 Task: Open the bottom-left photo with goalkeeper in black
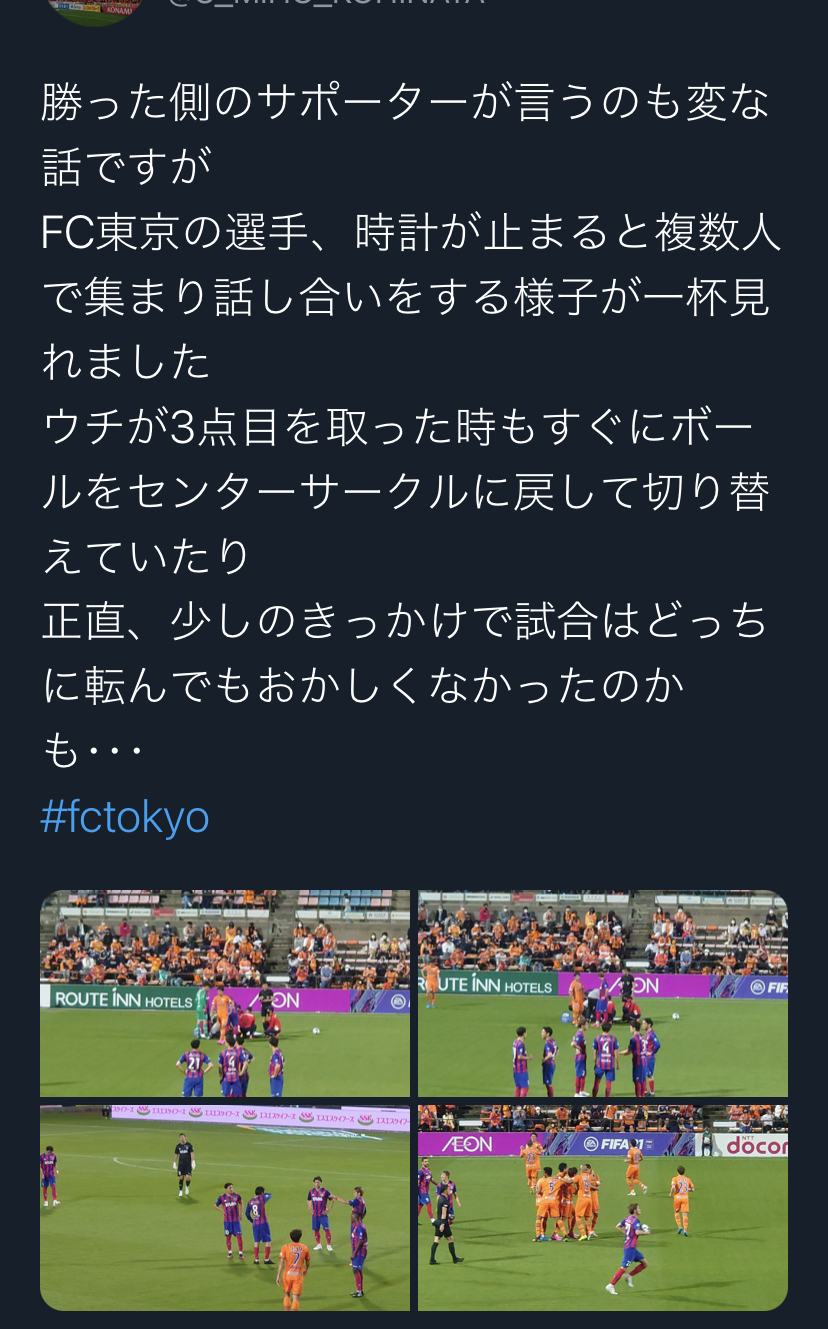point(225,1207)
